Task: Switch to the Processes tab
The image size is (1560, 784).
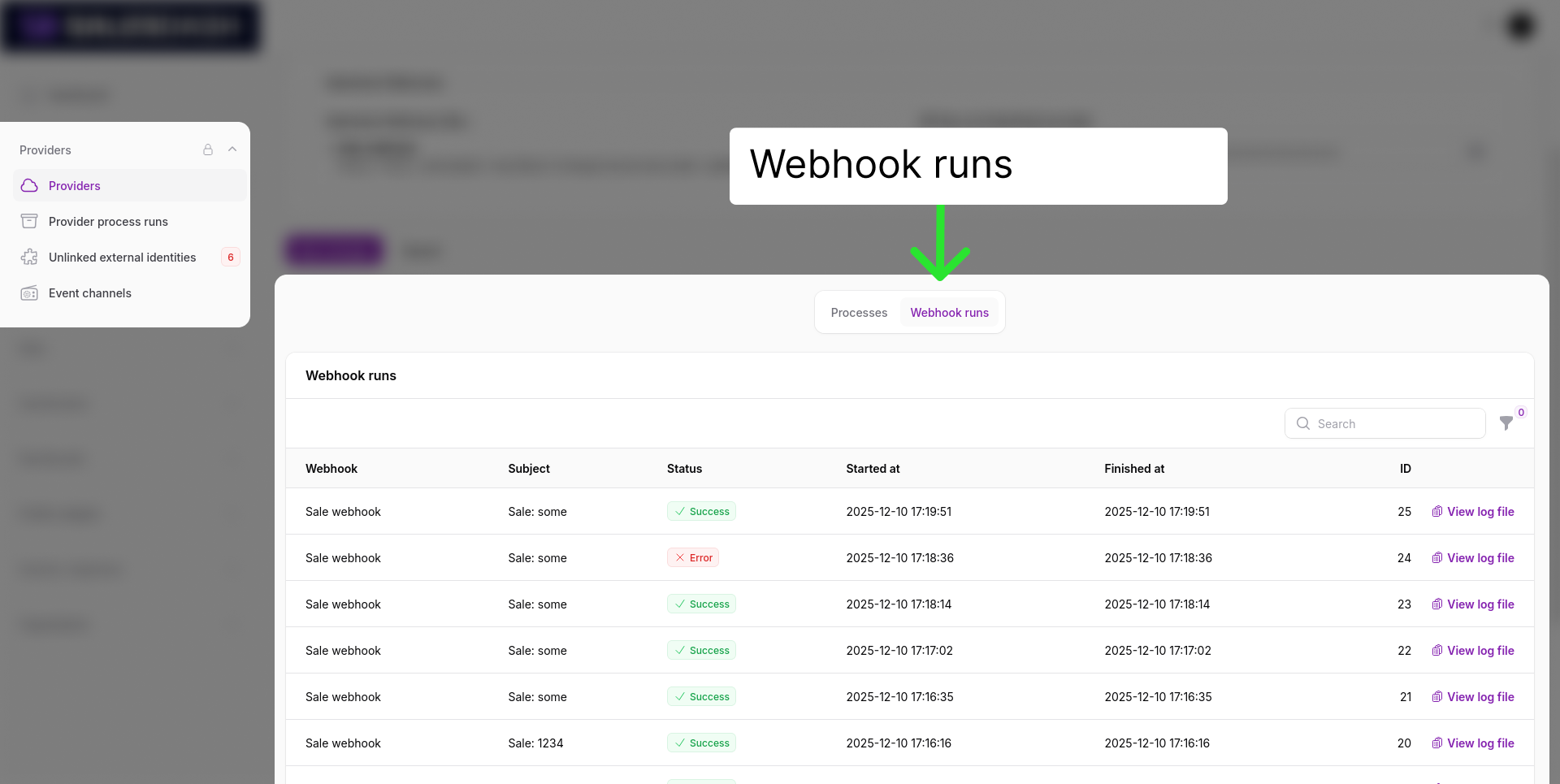Action: 859,313
